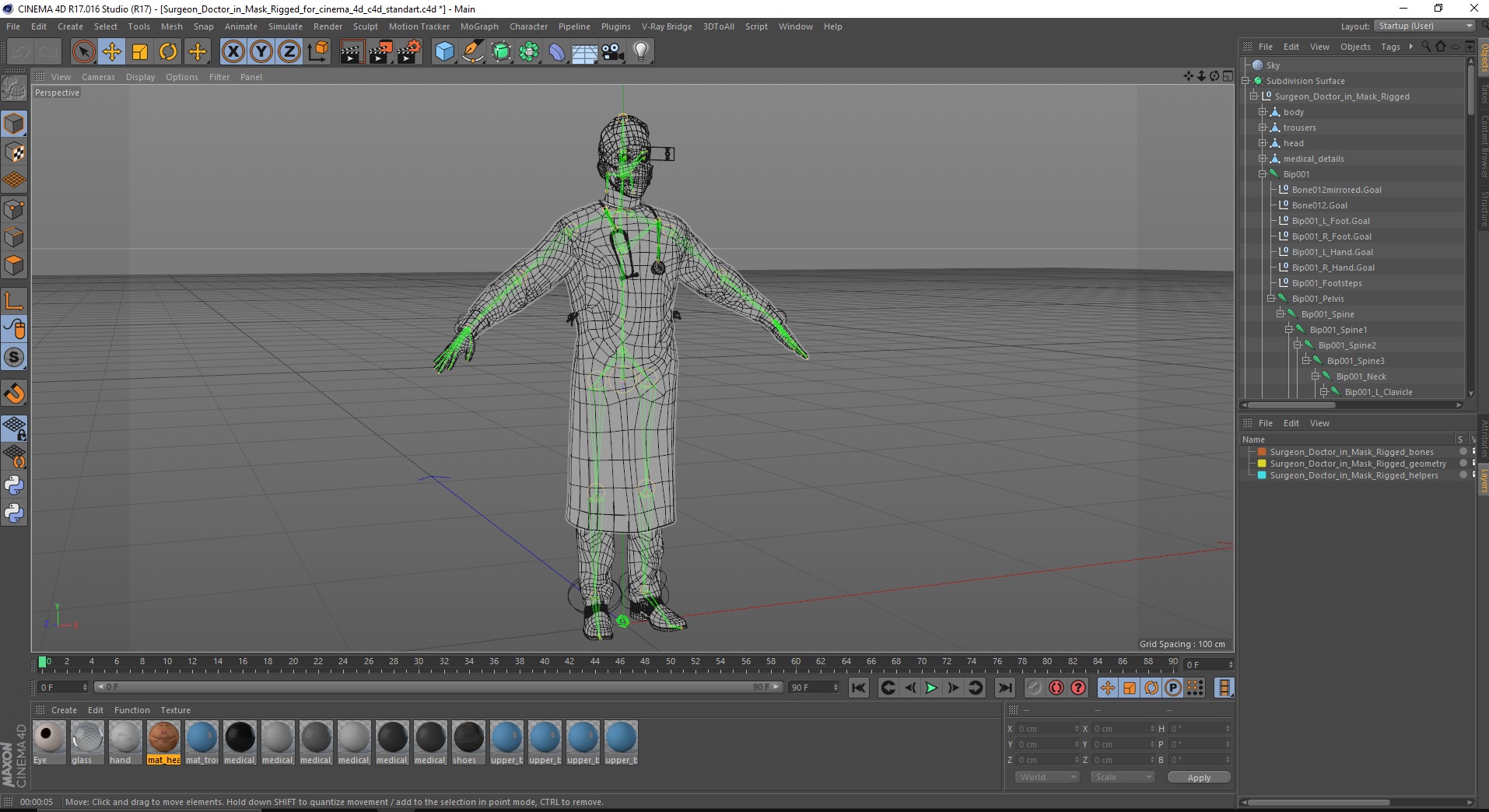
Task: Select the Bip001_L_Foot.Goal object
Action: (1330, 221)
